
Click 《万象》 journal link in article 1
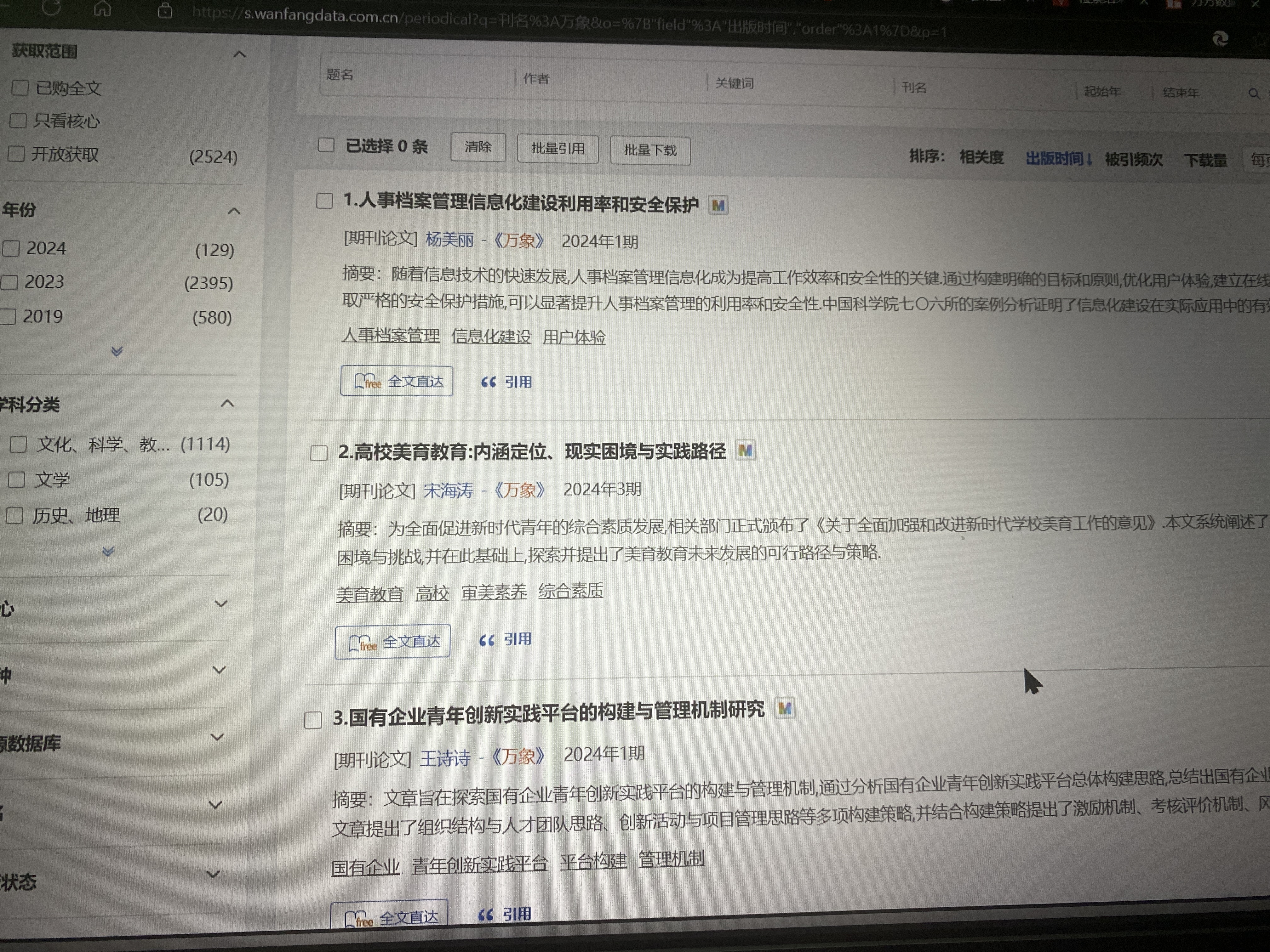(519, 240)
